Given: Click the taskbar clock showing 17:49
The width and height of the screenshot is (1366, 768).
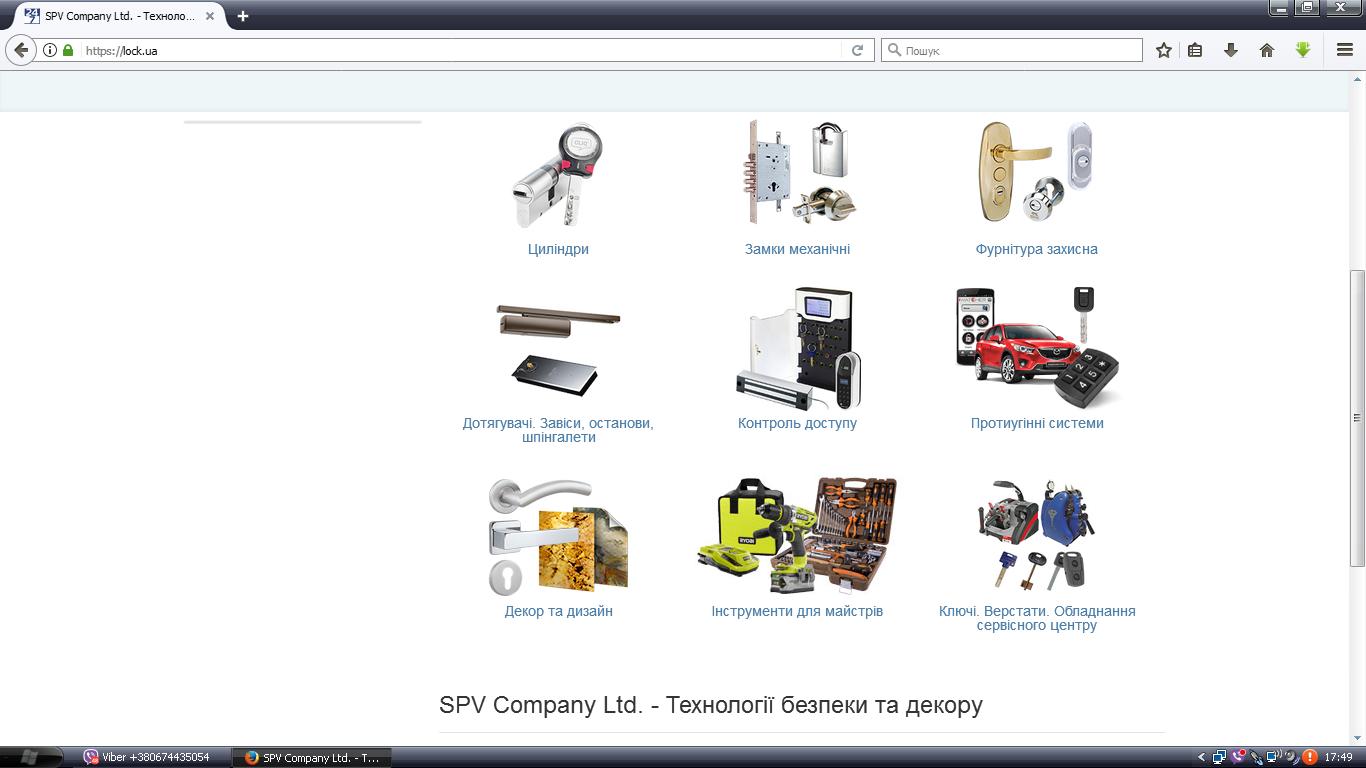Looking at the screenshot, I should point(1338,758).
